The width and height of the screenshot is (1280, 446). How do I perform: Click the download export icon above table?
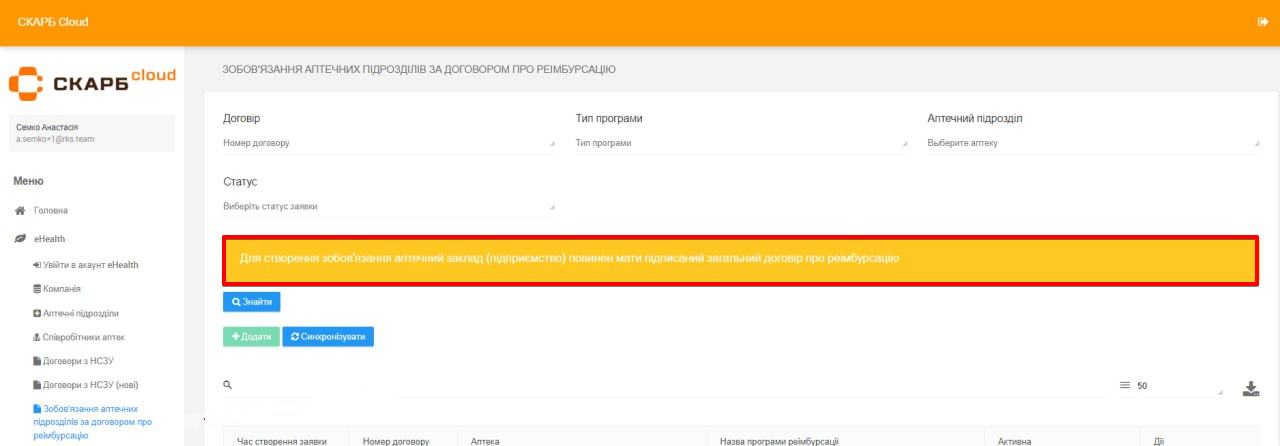coord(1250,389)
